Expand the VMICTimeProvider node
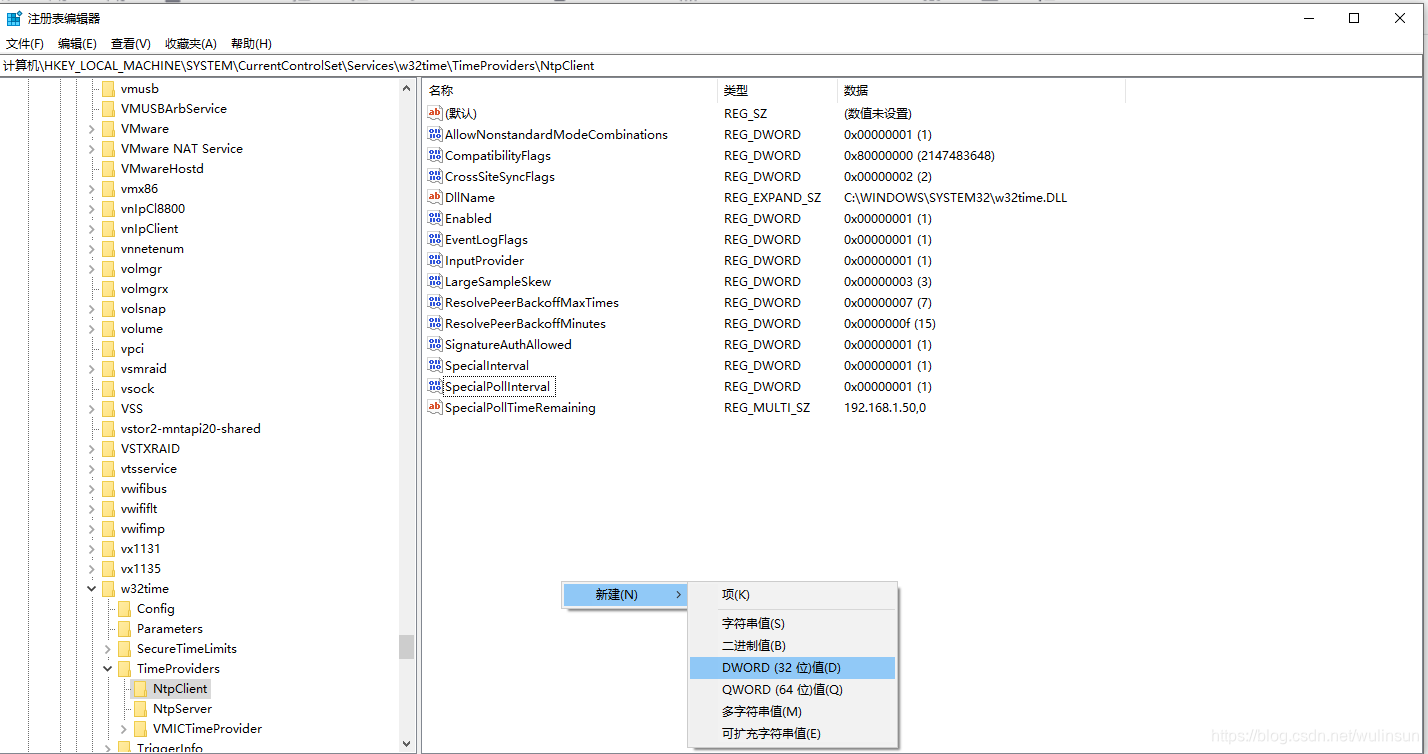Image resolution: width=1428 pixels, height=754 pixels. pos(123,728)
